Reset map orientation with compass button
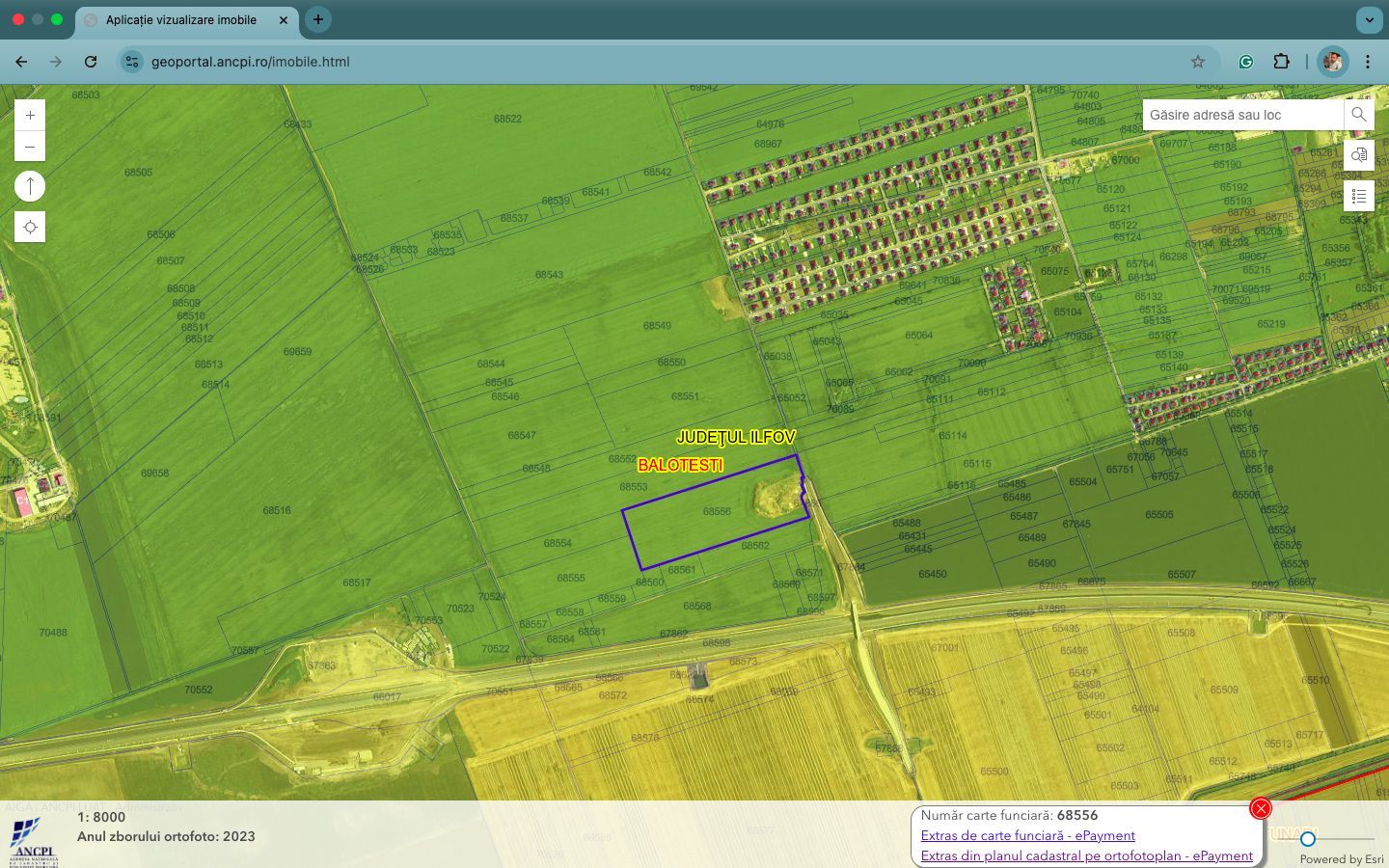Image resolution: width=1389 pixels, height=868 pixels. [30, 186]
